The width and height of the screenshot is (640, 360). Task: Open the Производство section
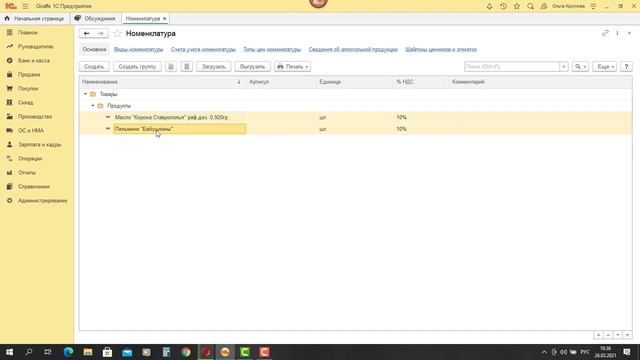35,117
